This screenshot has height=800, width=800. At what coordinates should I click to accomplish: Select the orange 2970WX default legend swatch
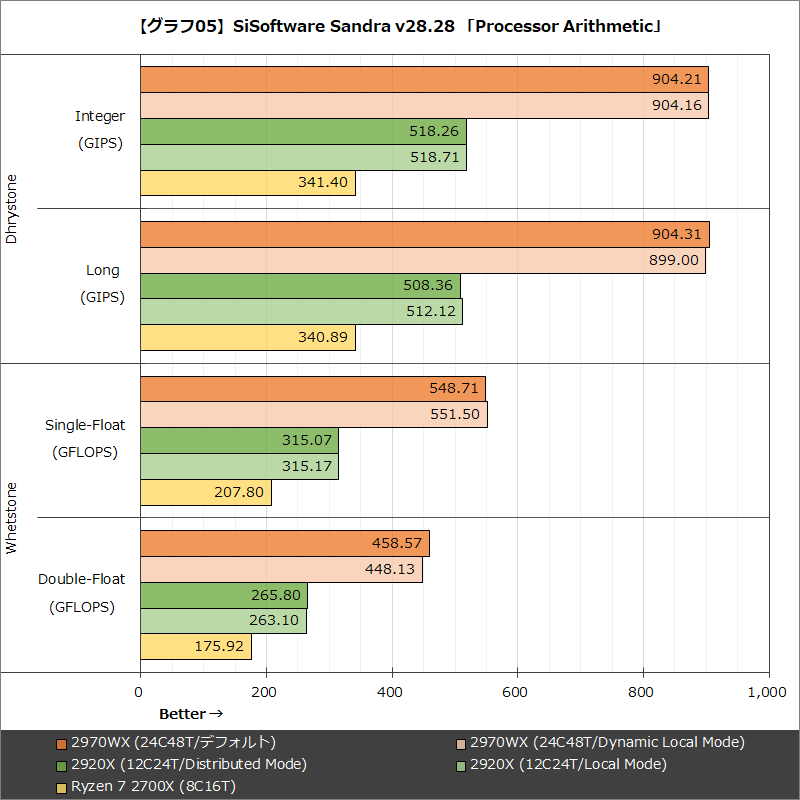(x=62, y=742)
